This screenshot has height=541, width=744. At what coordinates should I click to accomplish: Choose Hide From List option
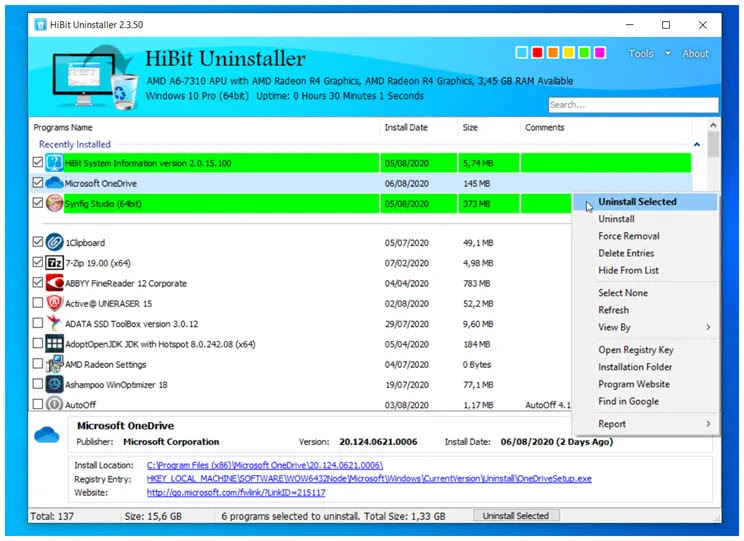pos(645,270)
